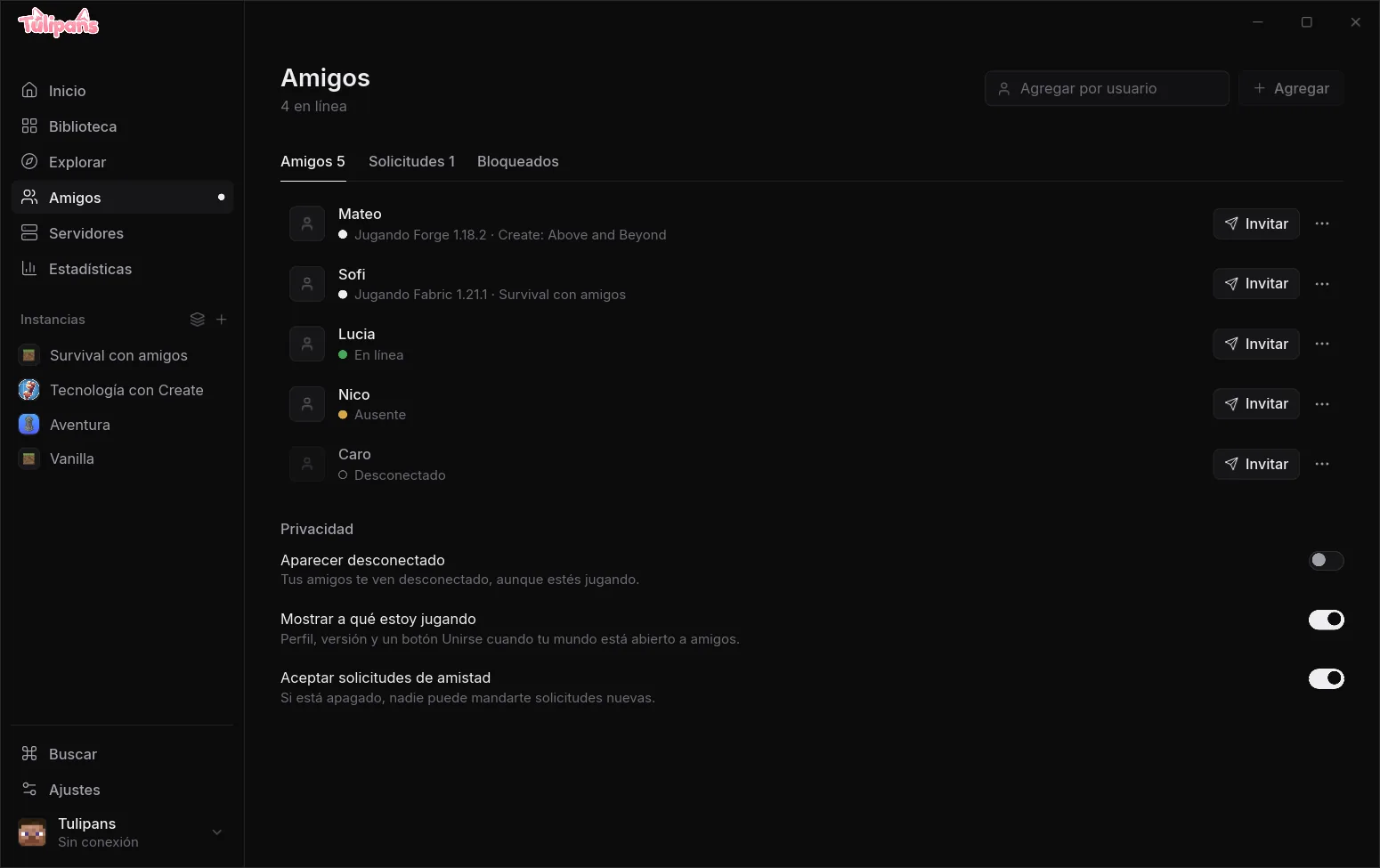Open more options for Caro
The width and height of the screenshot is (1380, 868).
[1322, 464]
